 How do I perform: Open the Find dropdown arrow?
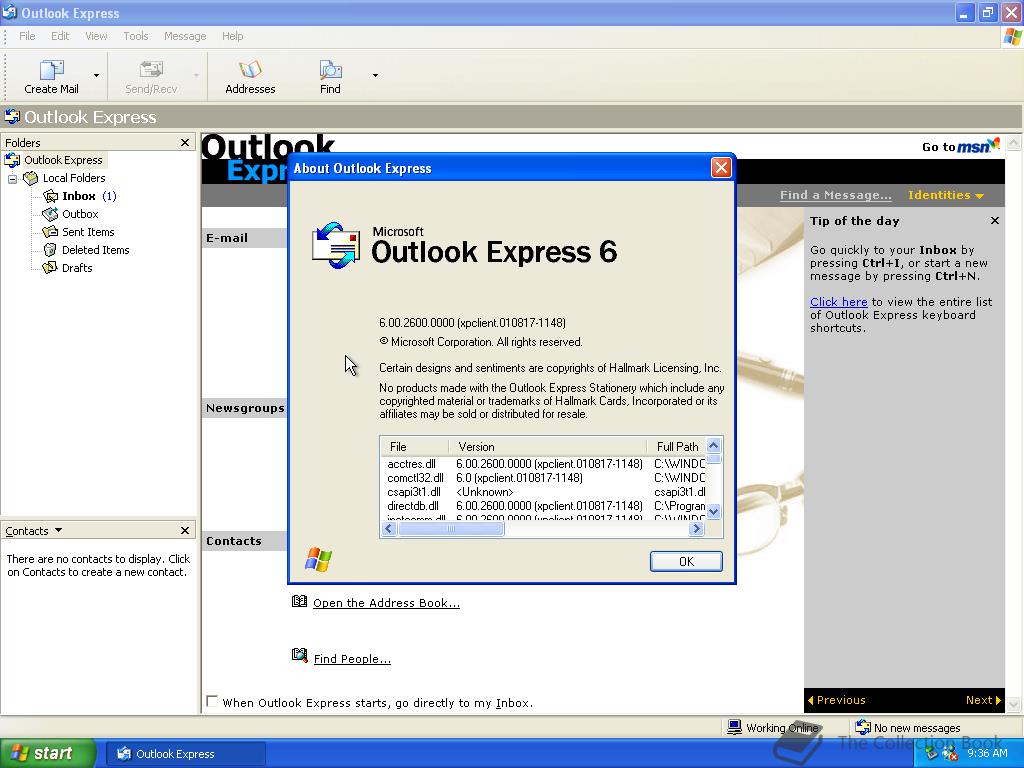(x=375, y=75)
